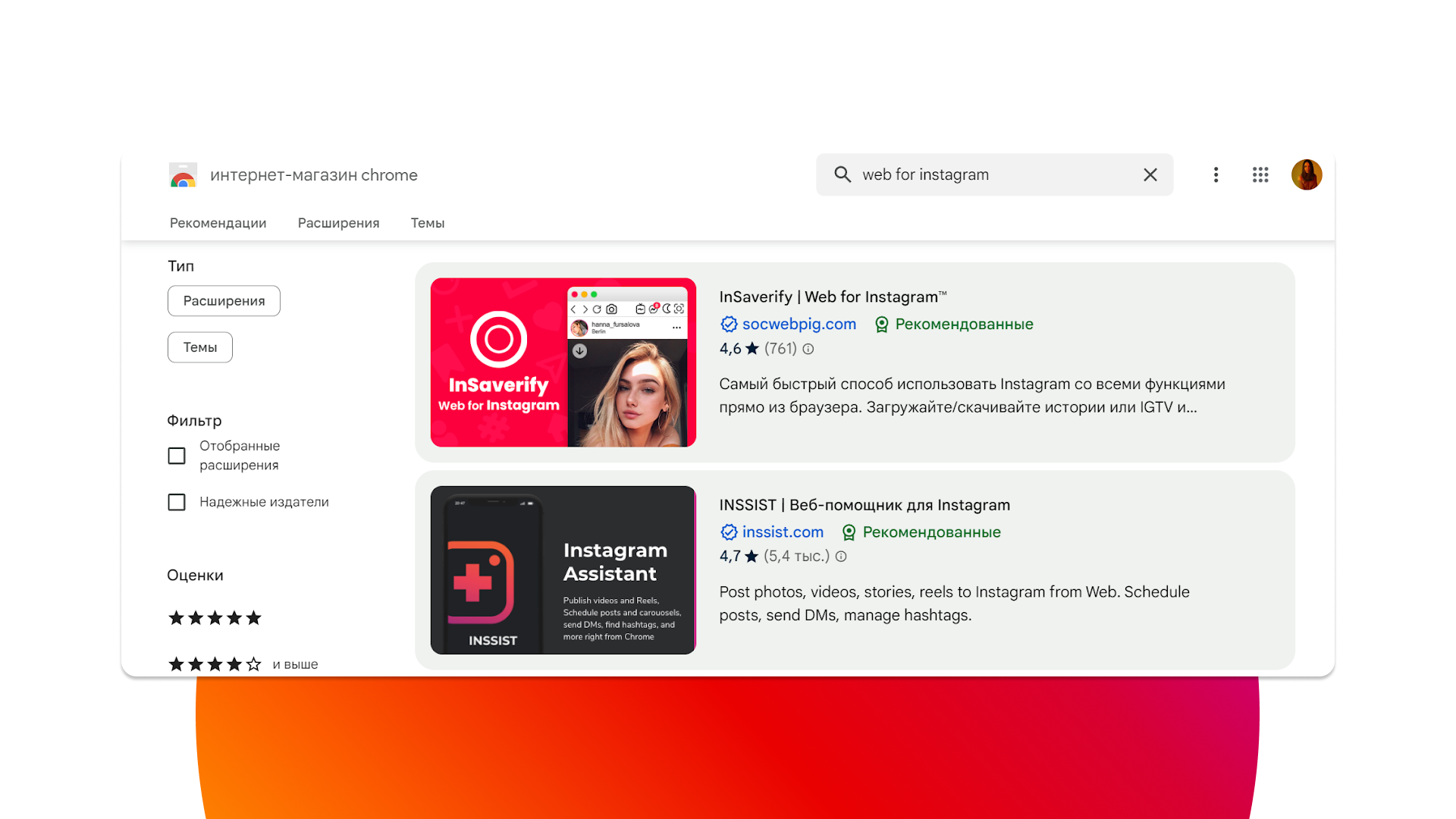Enable the Отобранные расширения checkbox
Screen dimensions: 1456x819
tap(177, 456)
